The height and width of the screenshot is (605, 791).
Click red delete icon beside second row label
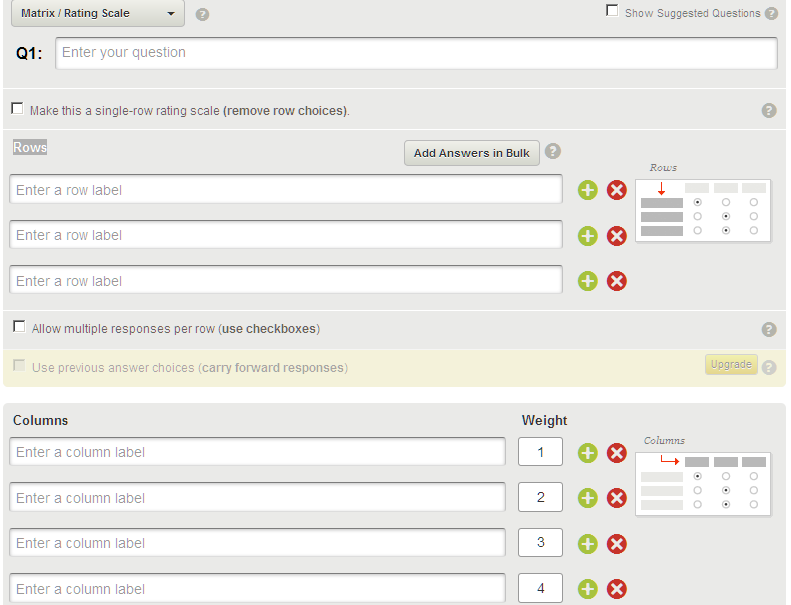617,236
